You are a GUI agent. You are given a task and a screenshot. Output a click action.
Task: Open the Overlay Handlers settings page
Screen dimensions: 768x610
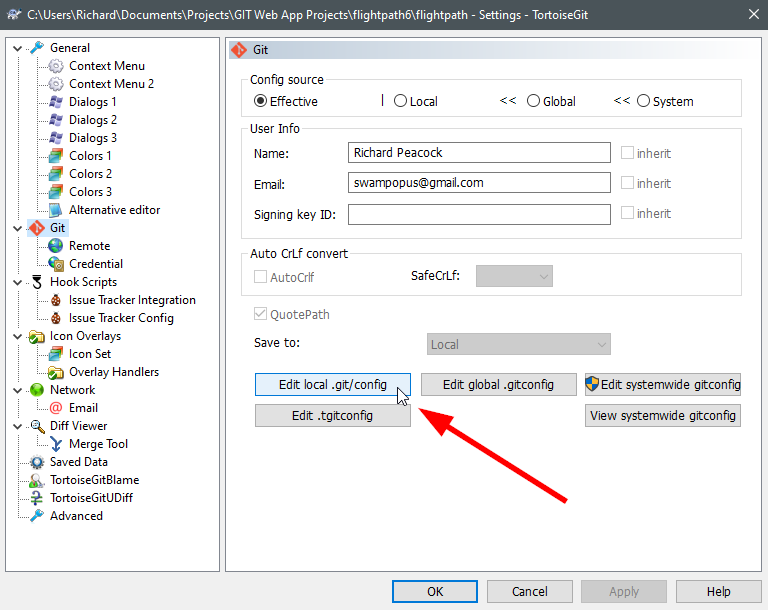(x=114, y=372)
